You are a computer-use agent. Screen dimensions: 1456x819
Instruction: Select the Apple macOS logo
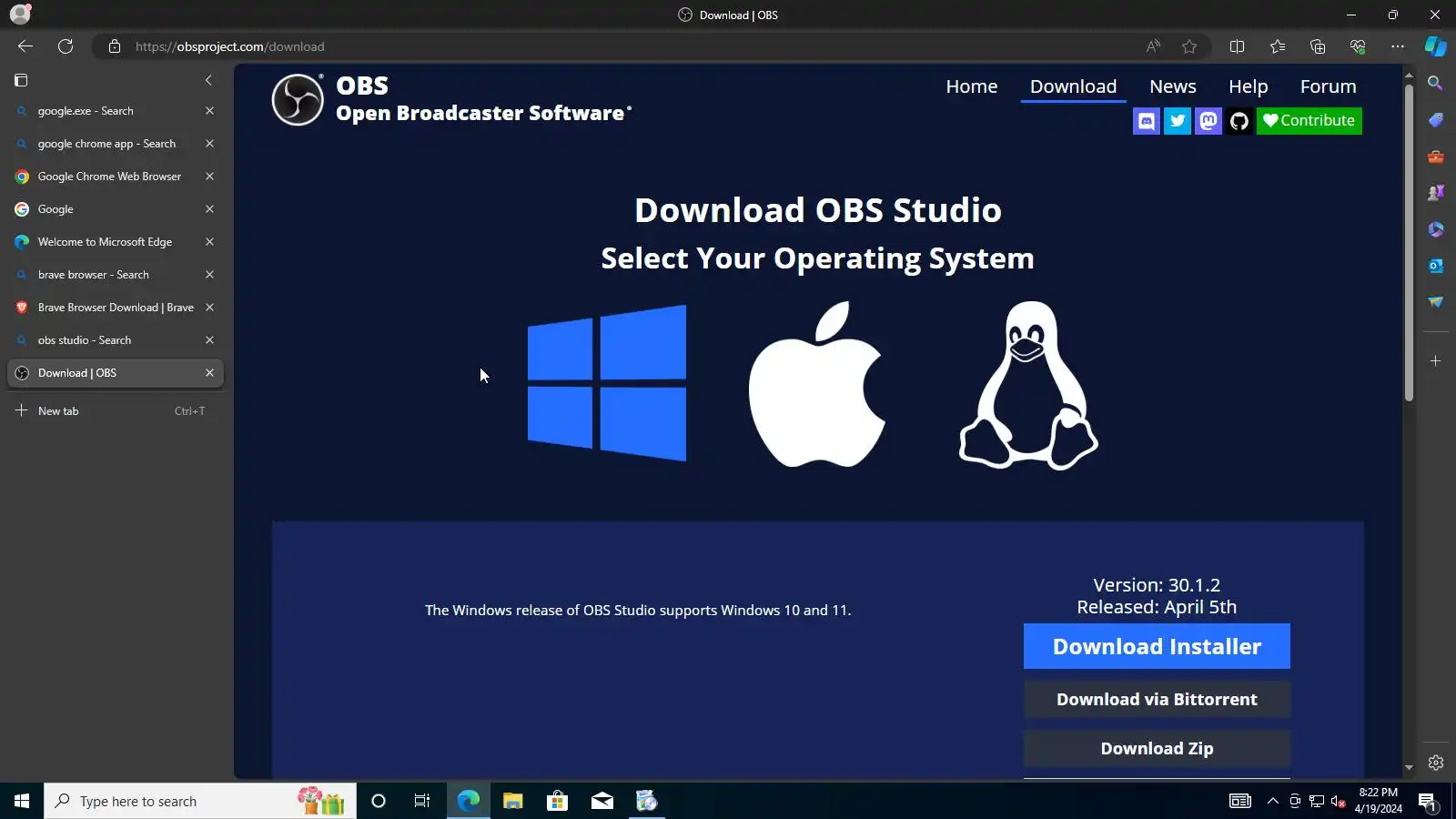pos(816,384)
